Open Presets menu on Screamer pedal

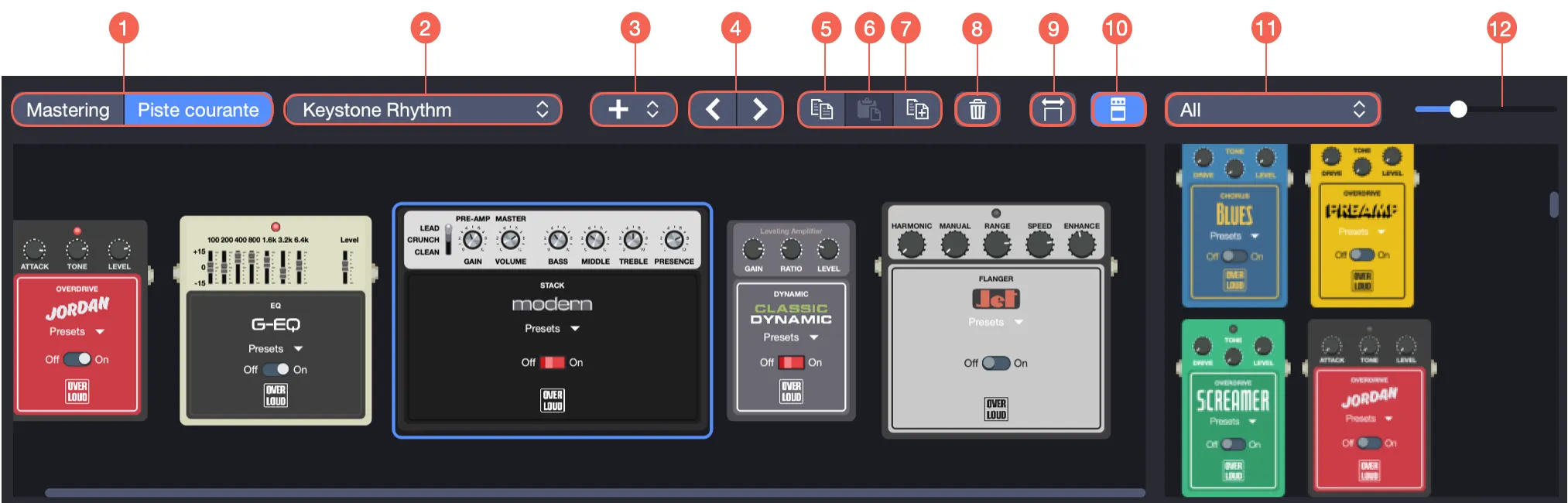point(1233,422)
